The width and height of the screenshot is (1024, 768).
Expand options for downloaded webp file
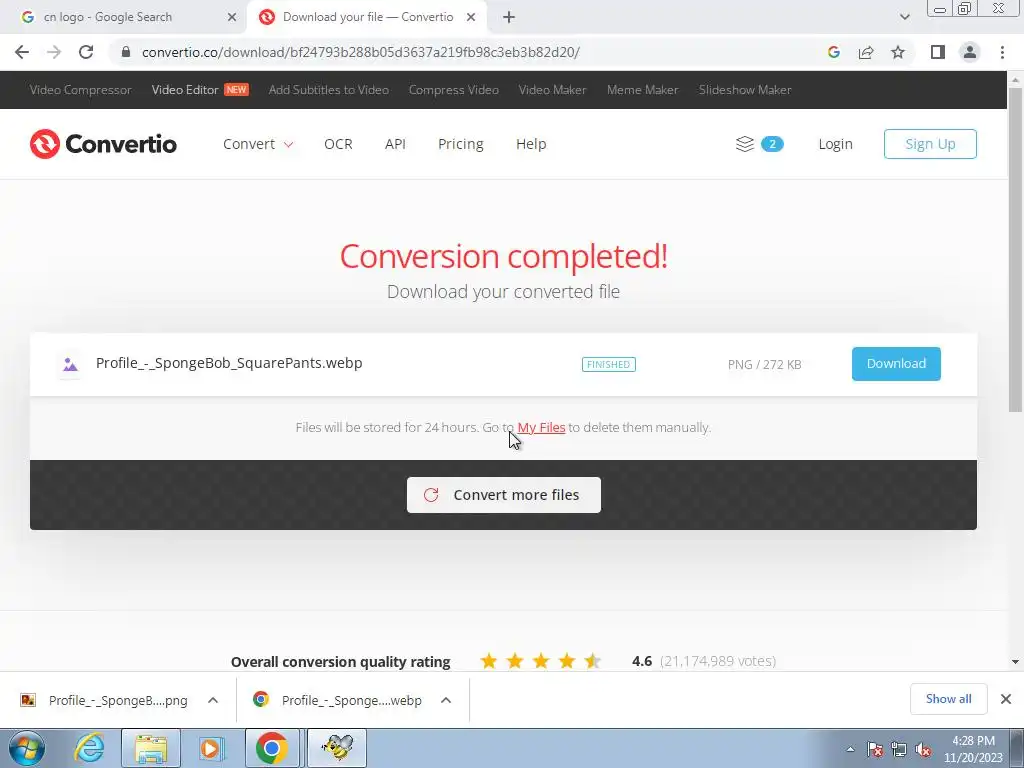point(446,700)
